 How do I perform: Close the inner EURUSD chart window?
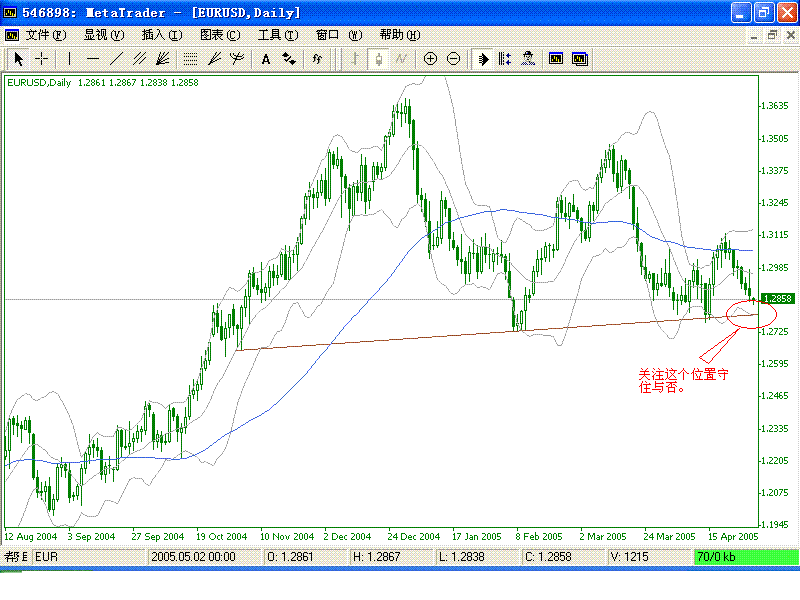click(x=790, y=35)
